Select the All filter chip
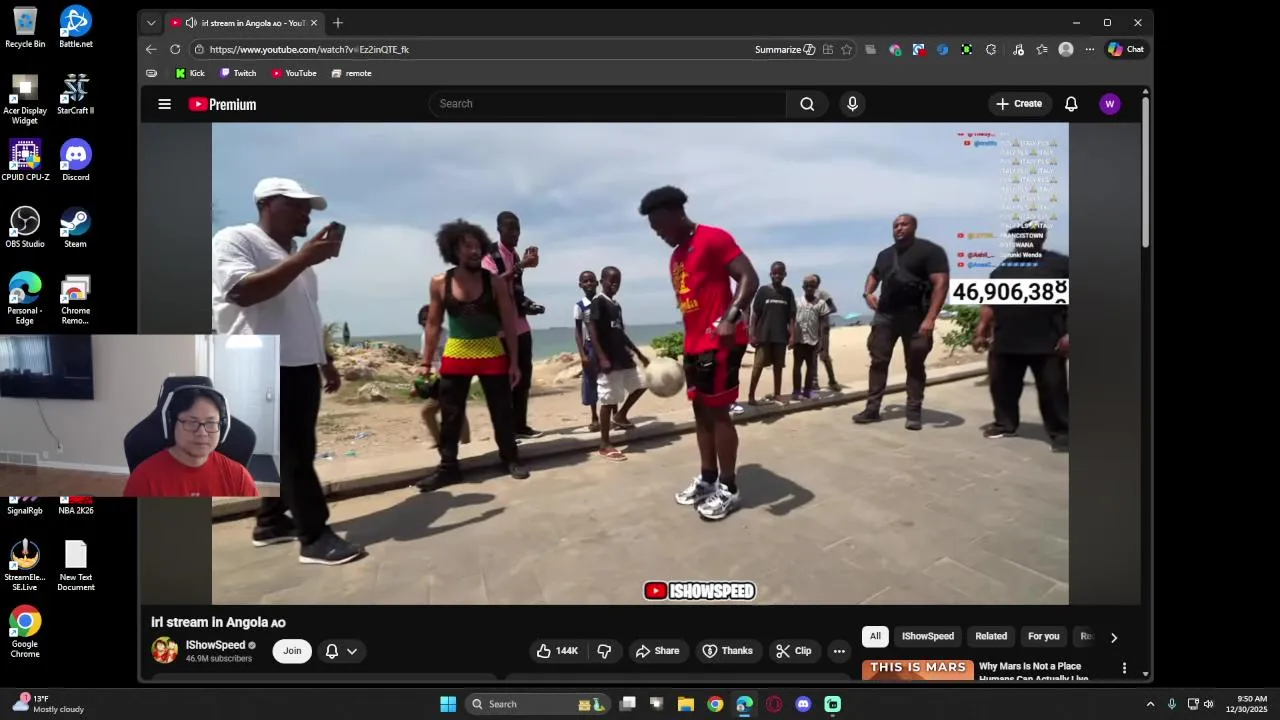This screenshot has width=1280, height=720. click(x=875, y=636)
